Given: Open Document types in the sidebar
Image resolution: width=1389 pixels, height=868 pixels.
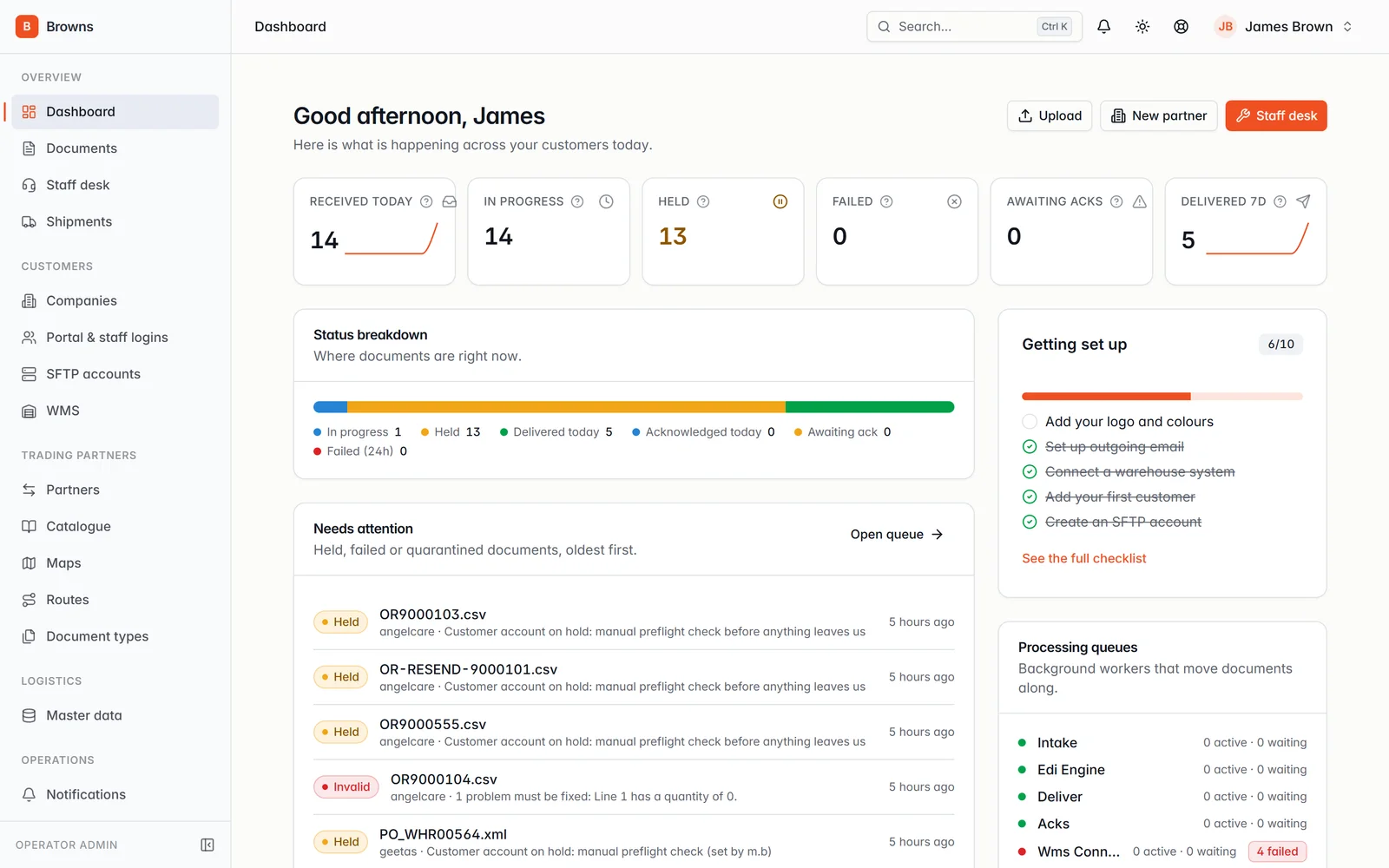Looking at the screenshot, I should (x=115, y=636).
